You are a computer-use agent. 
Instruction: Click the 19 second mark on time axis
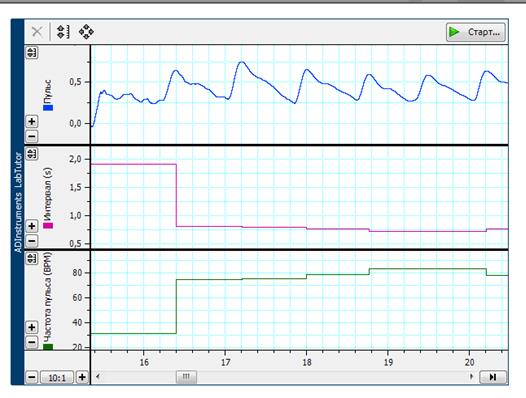pos(388,362)
